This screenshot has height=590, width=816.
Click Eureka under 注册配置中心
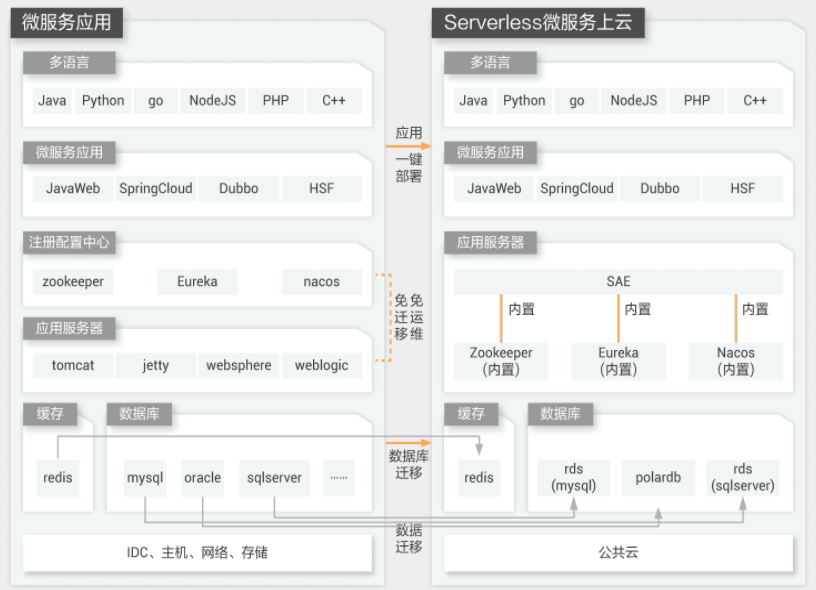pos(197,281)
